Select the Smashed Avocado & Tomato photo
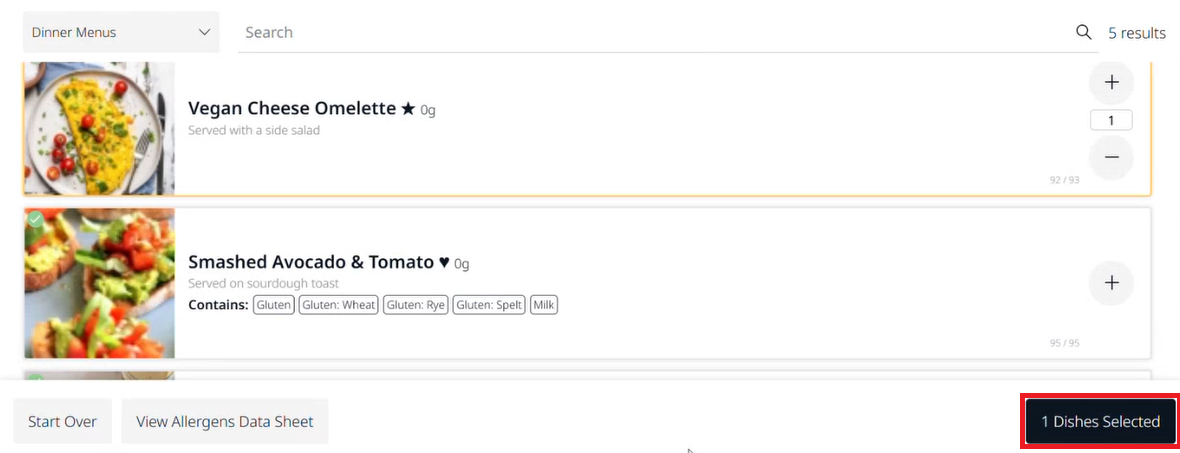1180x453 pixels. (x=99, y=283)
